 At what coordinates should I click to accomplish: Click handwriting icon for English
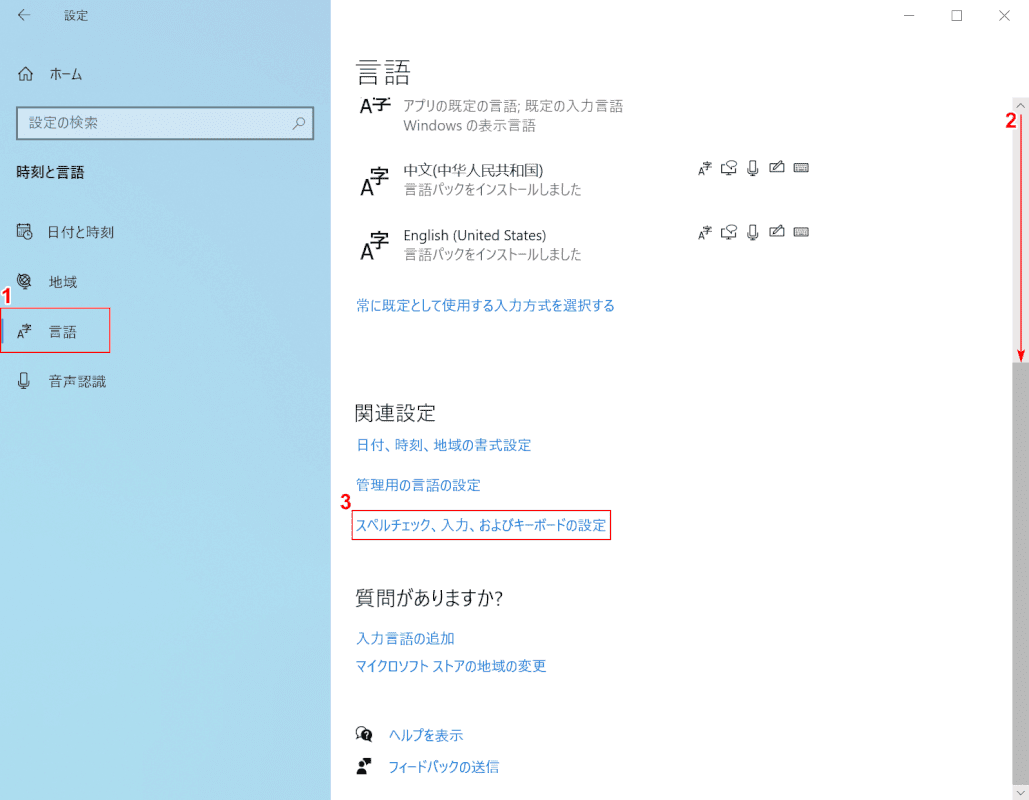pos(776,231)
